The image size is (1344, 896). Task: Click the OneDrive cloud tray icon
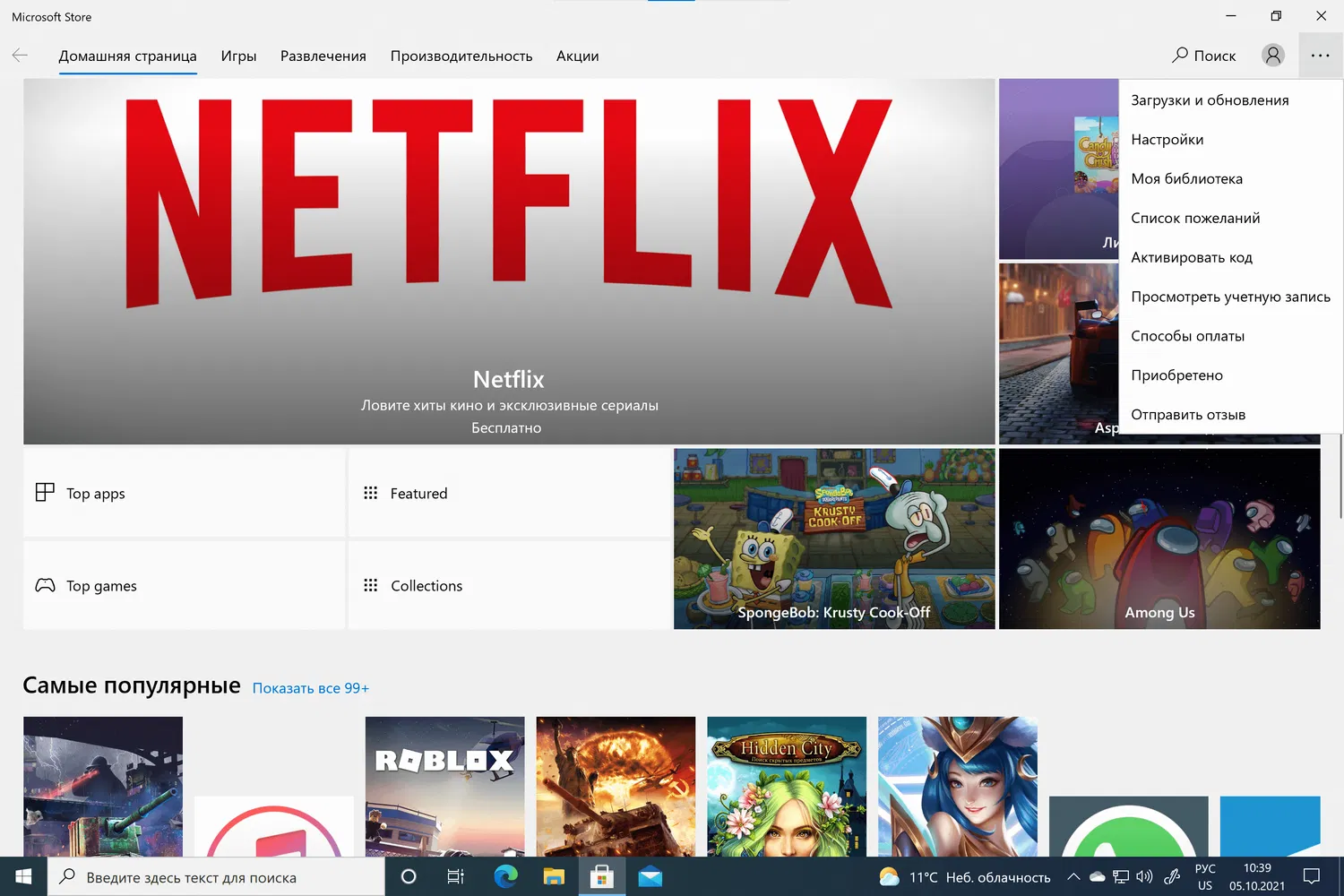(x=1097, y=877)
